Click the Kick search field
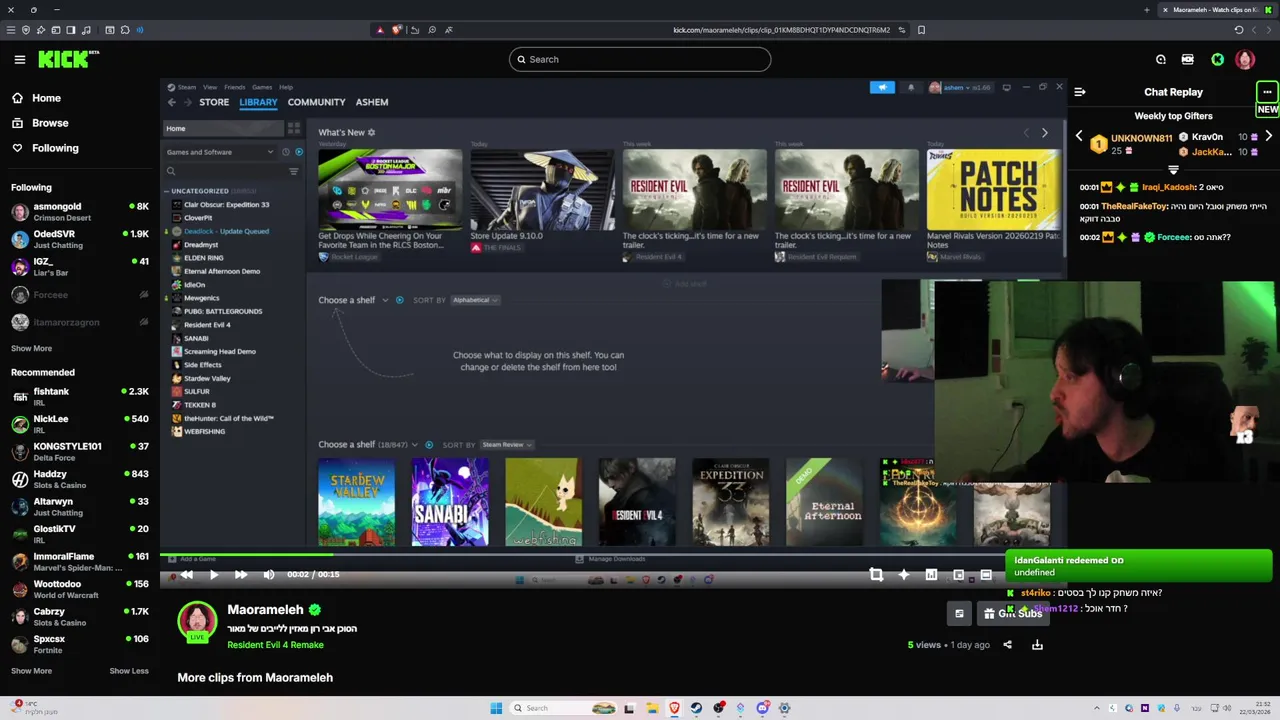 point(640,59)
